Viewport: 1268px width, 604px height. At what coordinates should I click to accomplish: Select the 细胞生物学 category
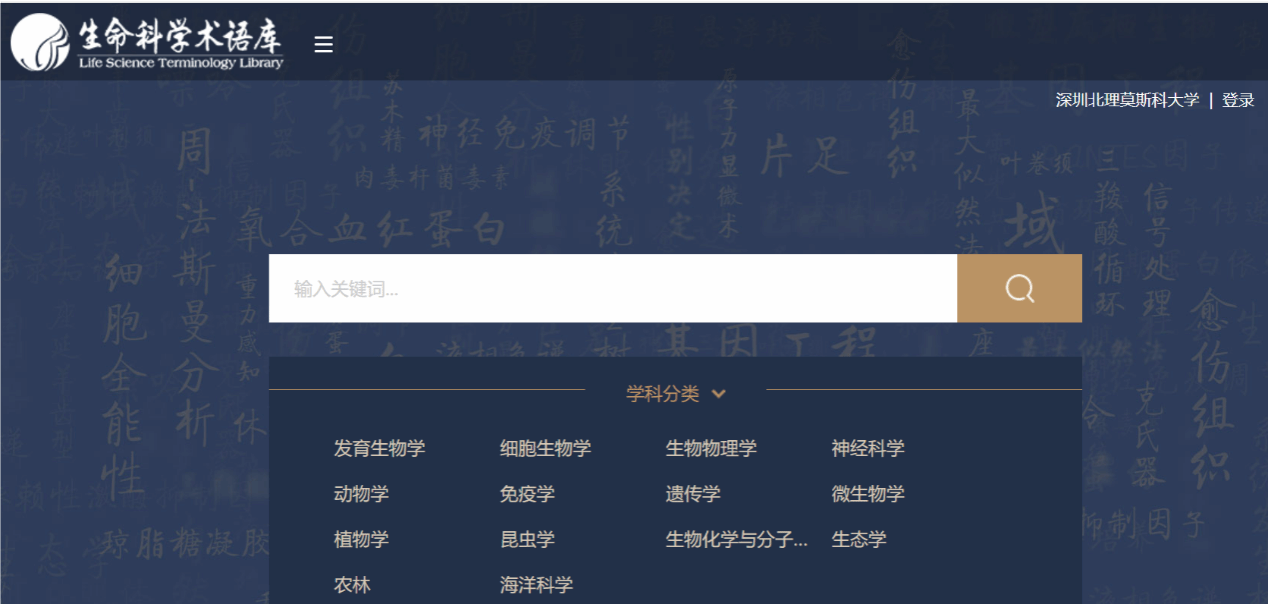coord(545,449)
